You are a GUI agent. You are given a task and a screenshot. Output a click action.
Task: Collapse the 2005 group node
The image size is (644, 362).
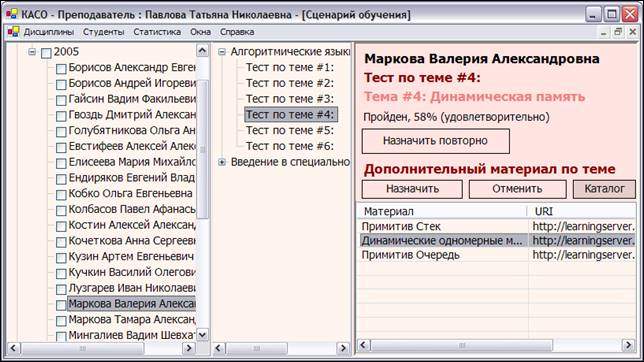[32, 52]
